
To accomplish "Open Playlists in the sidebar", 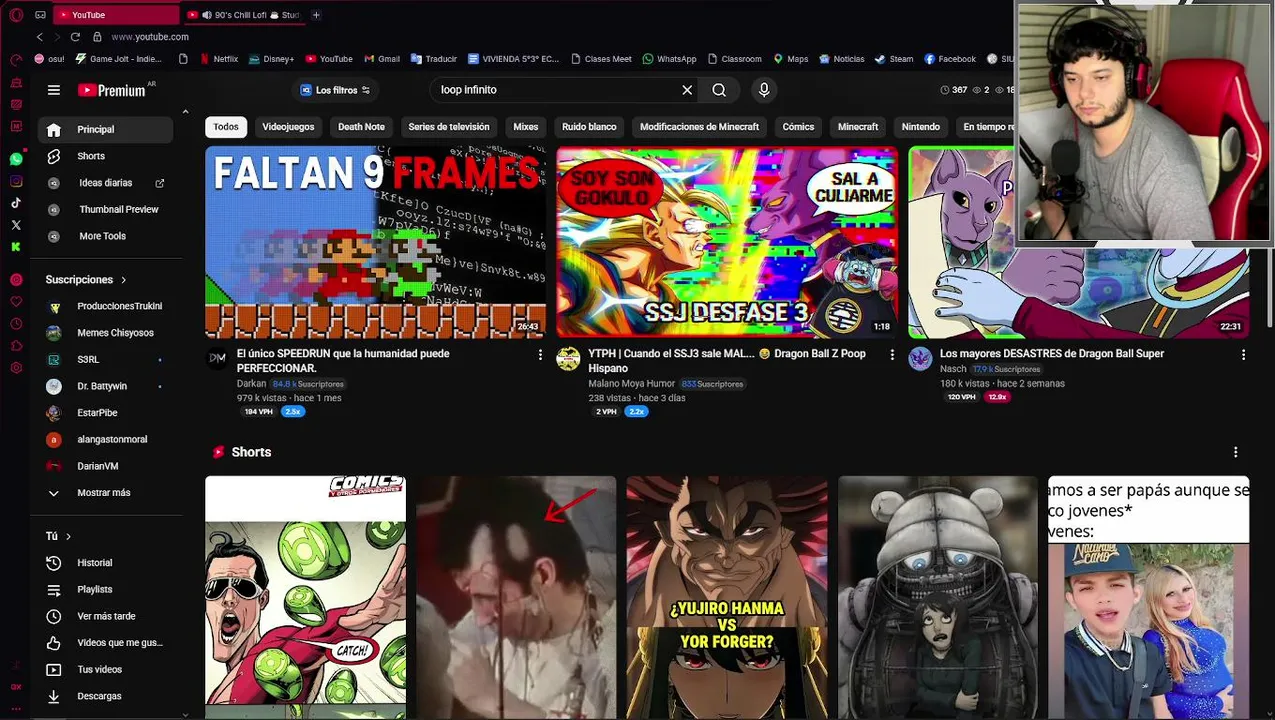I will pyautogui.click(x=105, y=590).
